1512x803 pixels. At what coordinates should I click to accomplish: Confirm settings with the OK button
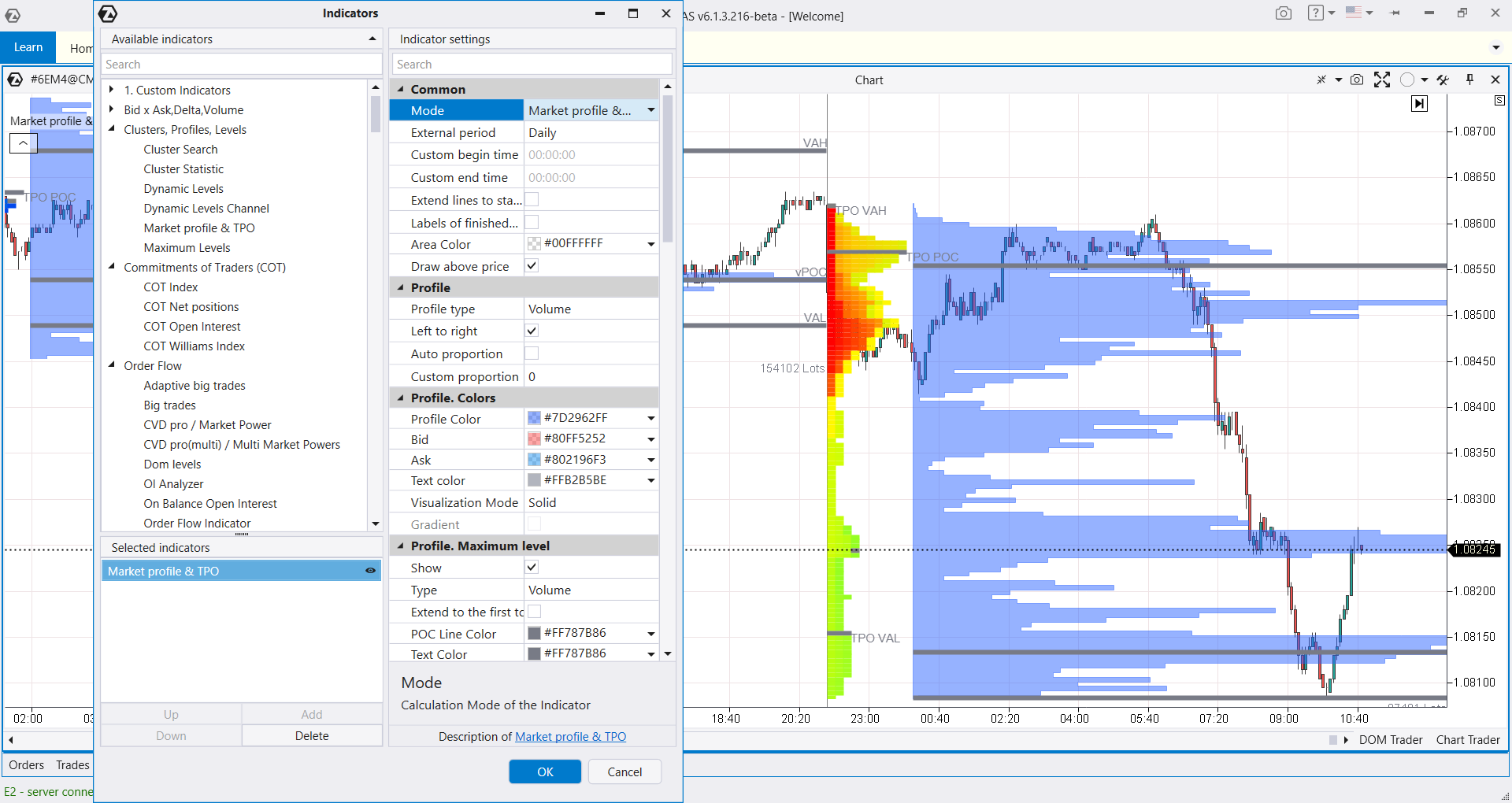[544, 772]
